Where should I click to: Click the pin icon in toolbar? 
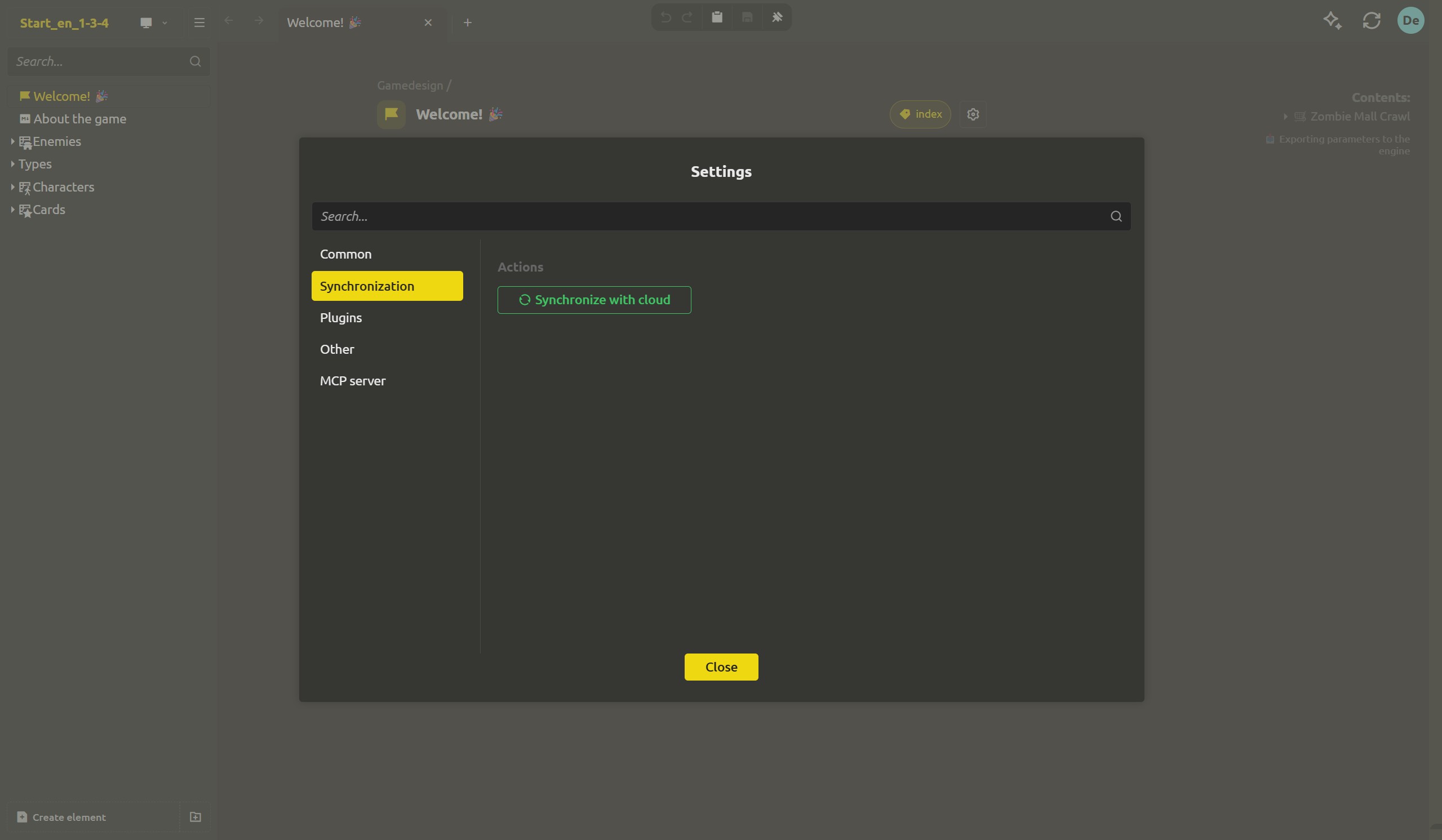tap(777, 17)
